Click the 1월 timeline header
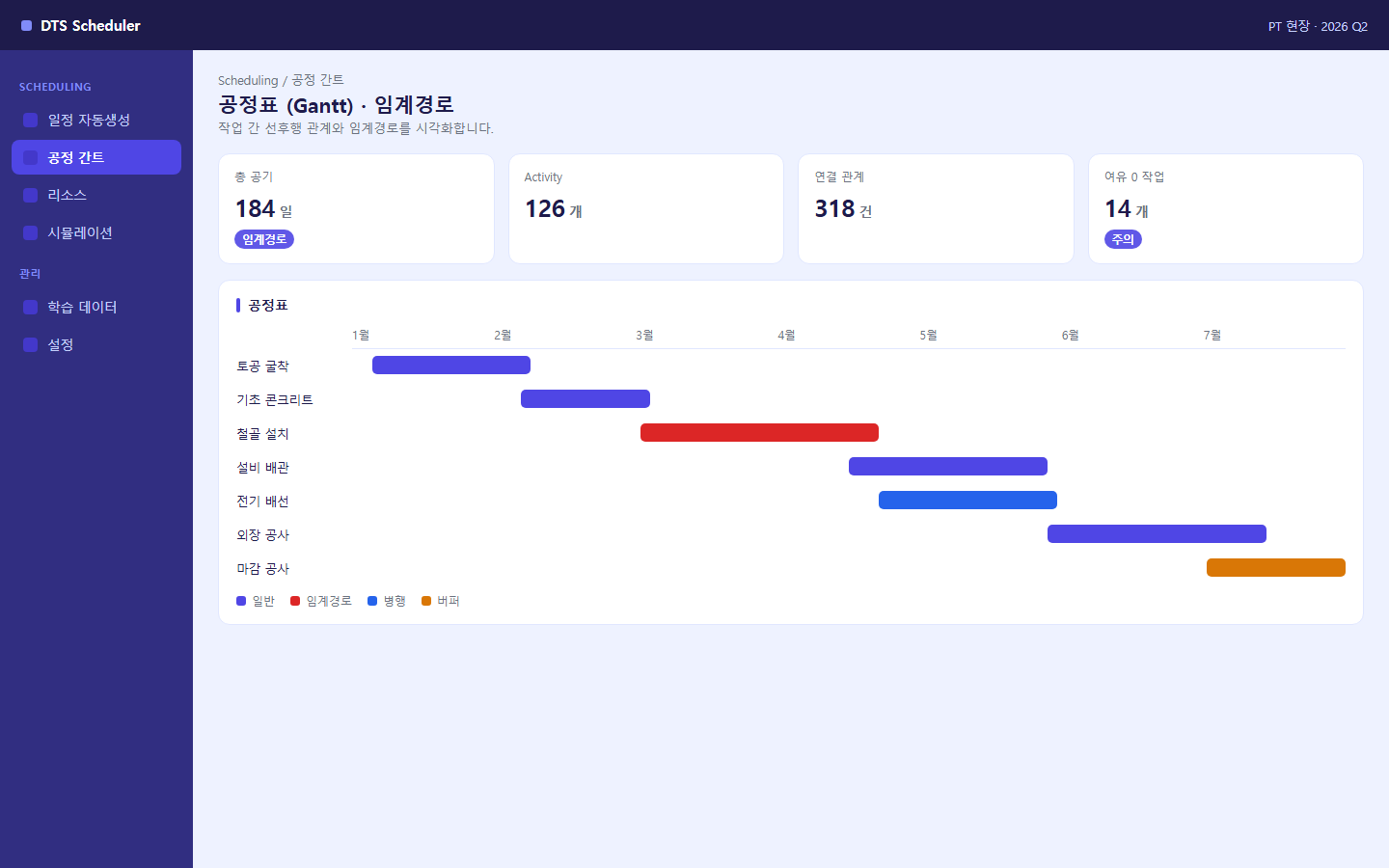The width and height of the screenshot is (1389, 868). [x=361, y=336]
